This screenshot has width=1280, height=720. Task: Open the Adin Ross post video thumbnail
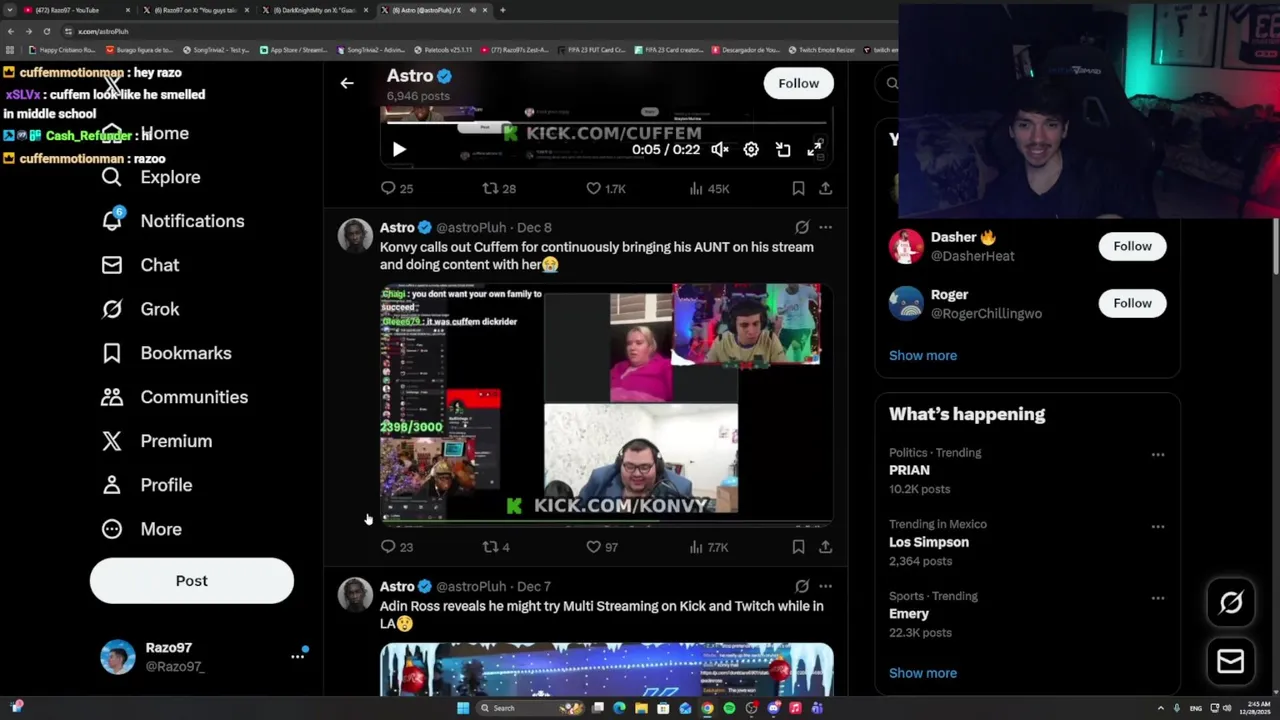606,669
